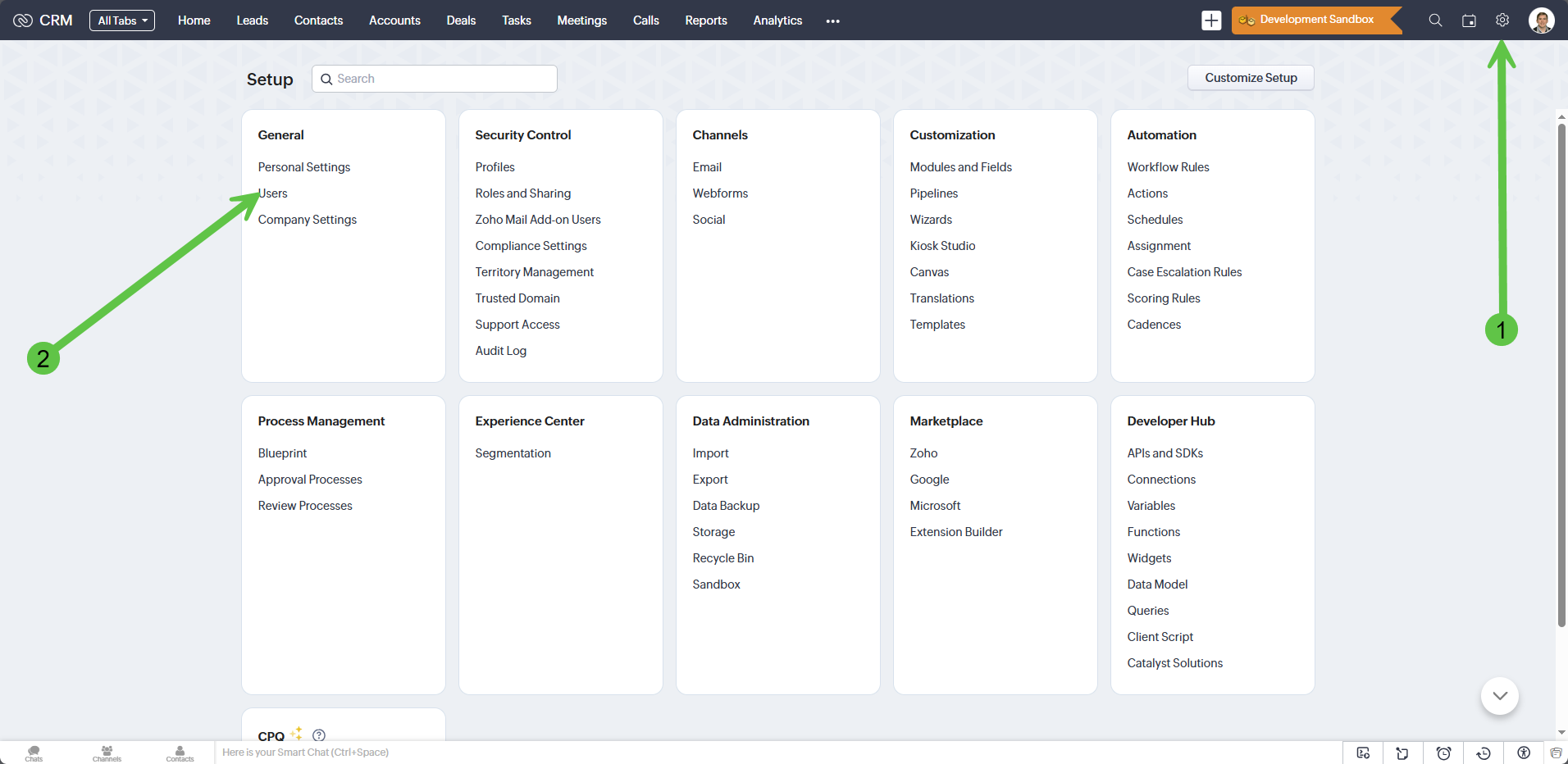Open the calendar icon in top bar
This screenshot has width=1568, height=764.
1469,20
